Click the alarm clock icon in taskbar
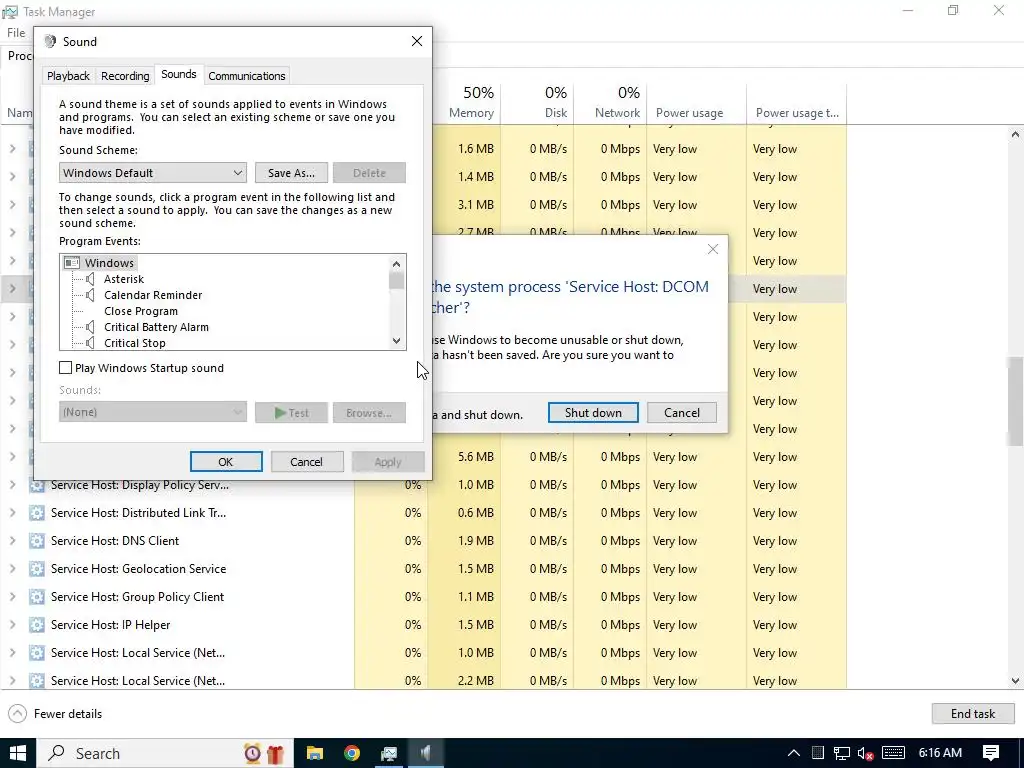 point(252,753)
